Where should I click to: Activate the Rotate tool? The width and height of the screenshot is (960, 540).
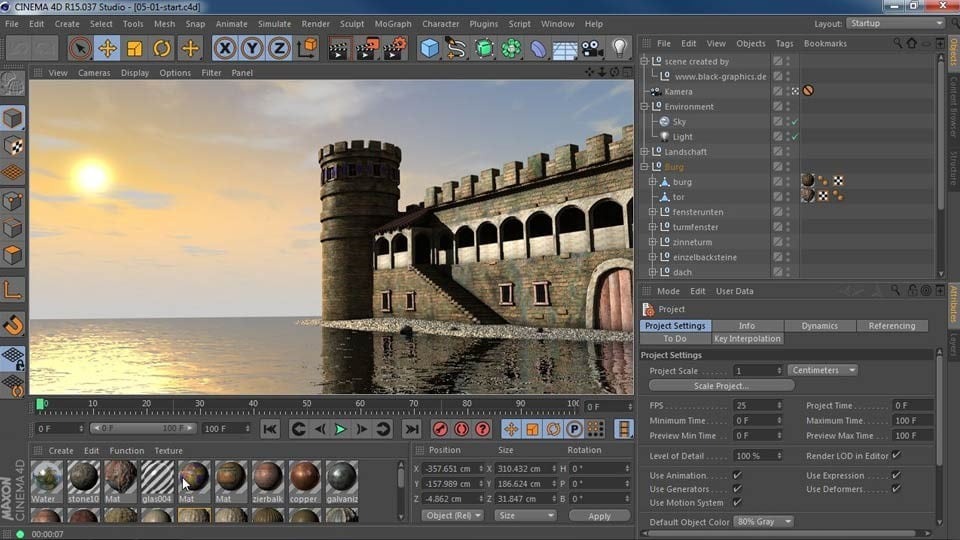pos(162,48)
